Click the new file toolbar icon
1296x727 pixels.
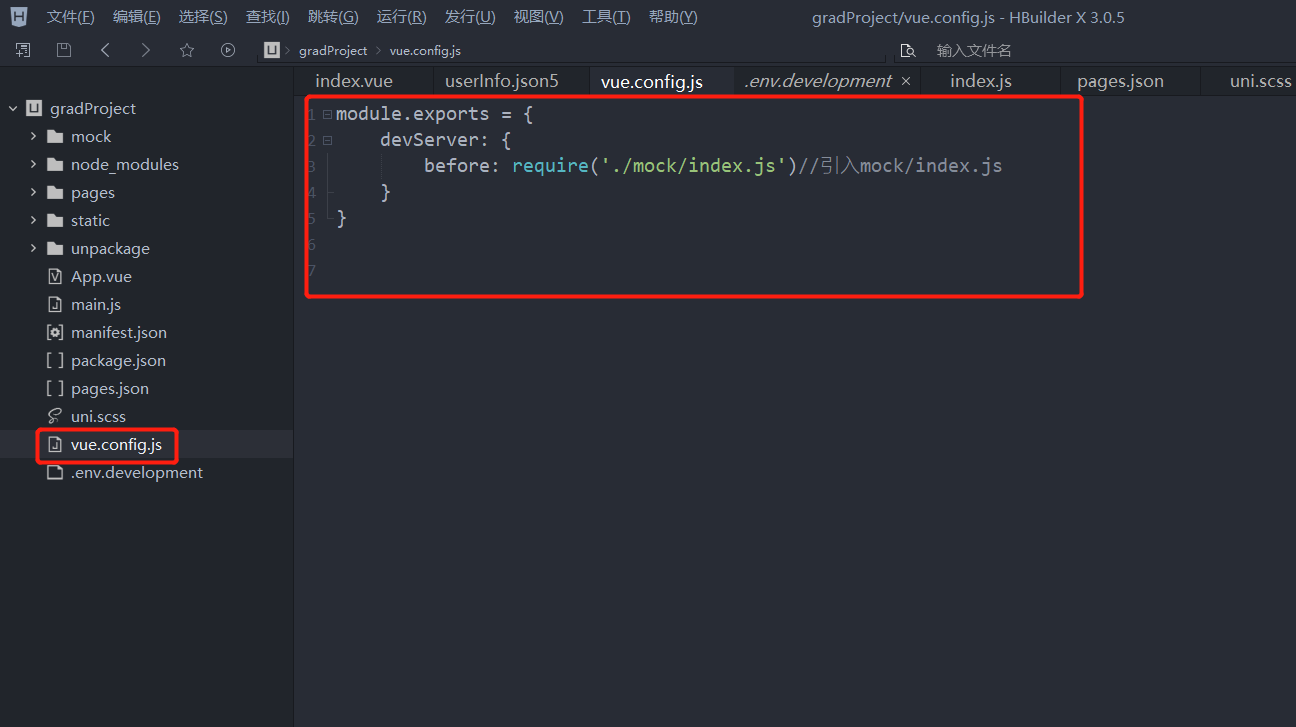click(23, 50)
